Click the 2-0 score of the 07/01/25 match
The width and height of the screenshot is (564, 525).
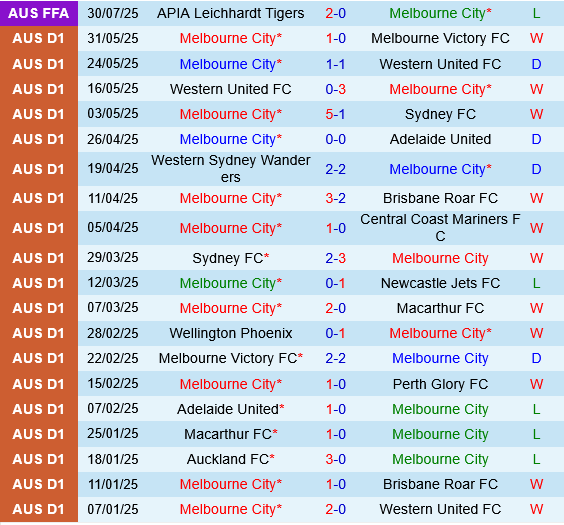[335, 509]
